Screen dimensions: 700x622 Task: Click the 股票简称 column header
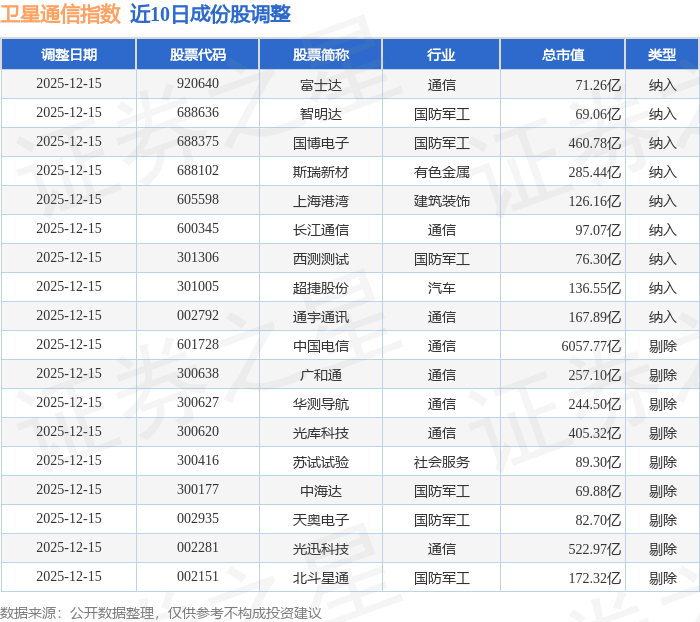pyautogui.click(x=321, y=54)
